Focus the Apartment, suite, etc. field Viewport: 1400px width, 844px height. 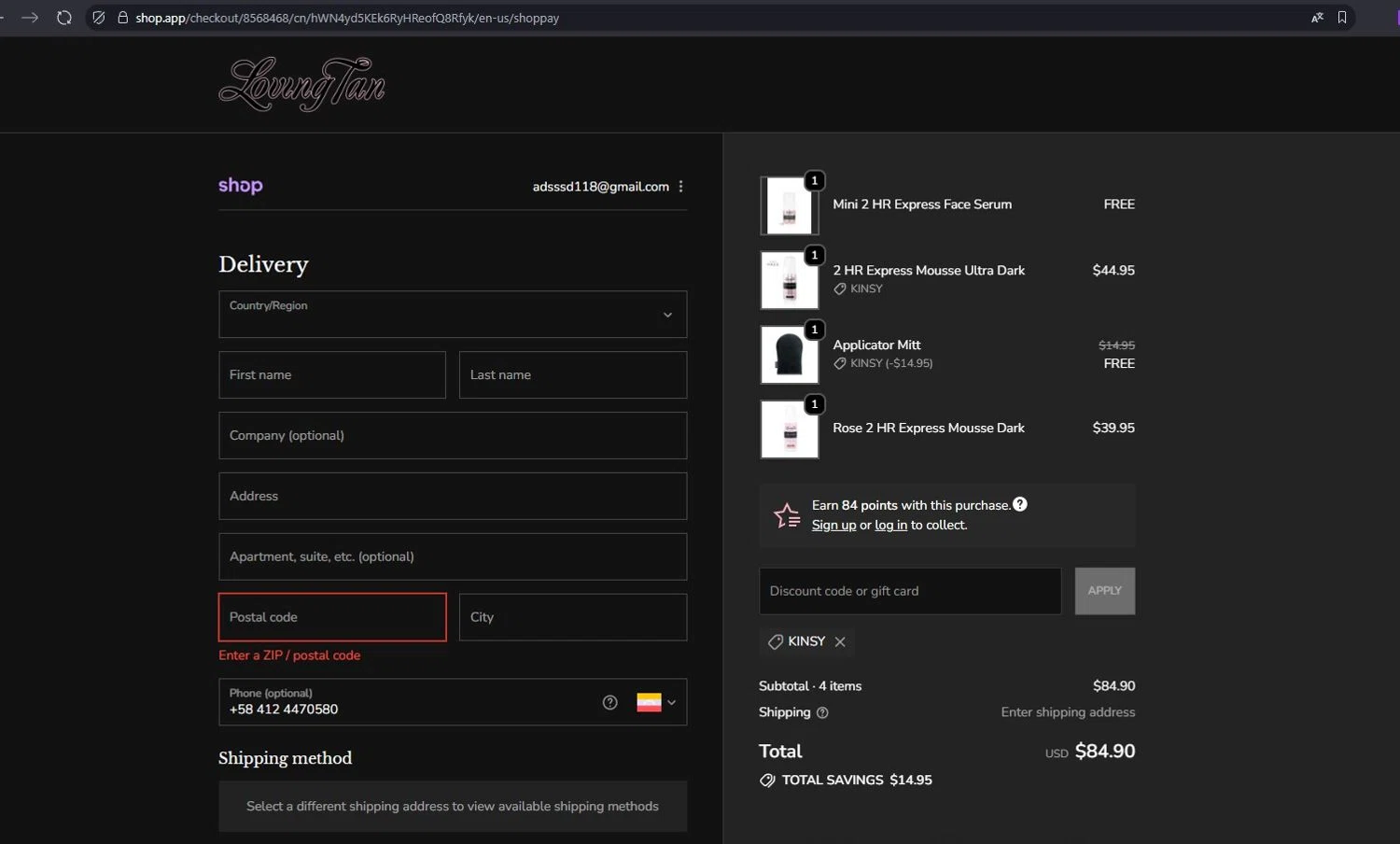point(453,556)
